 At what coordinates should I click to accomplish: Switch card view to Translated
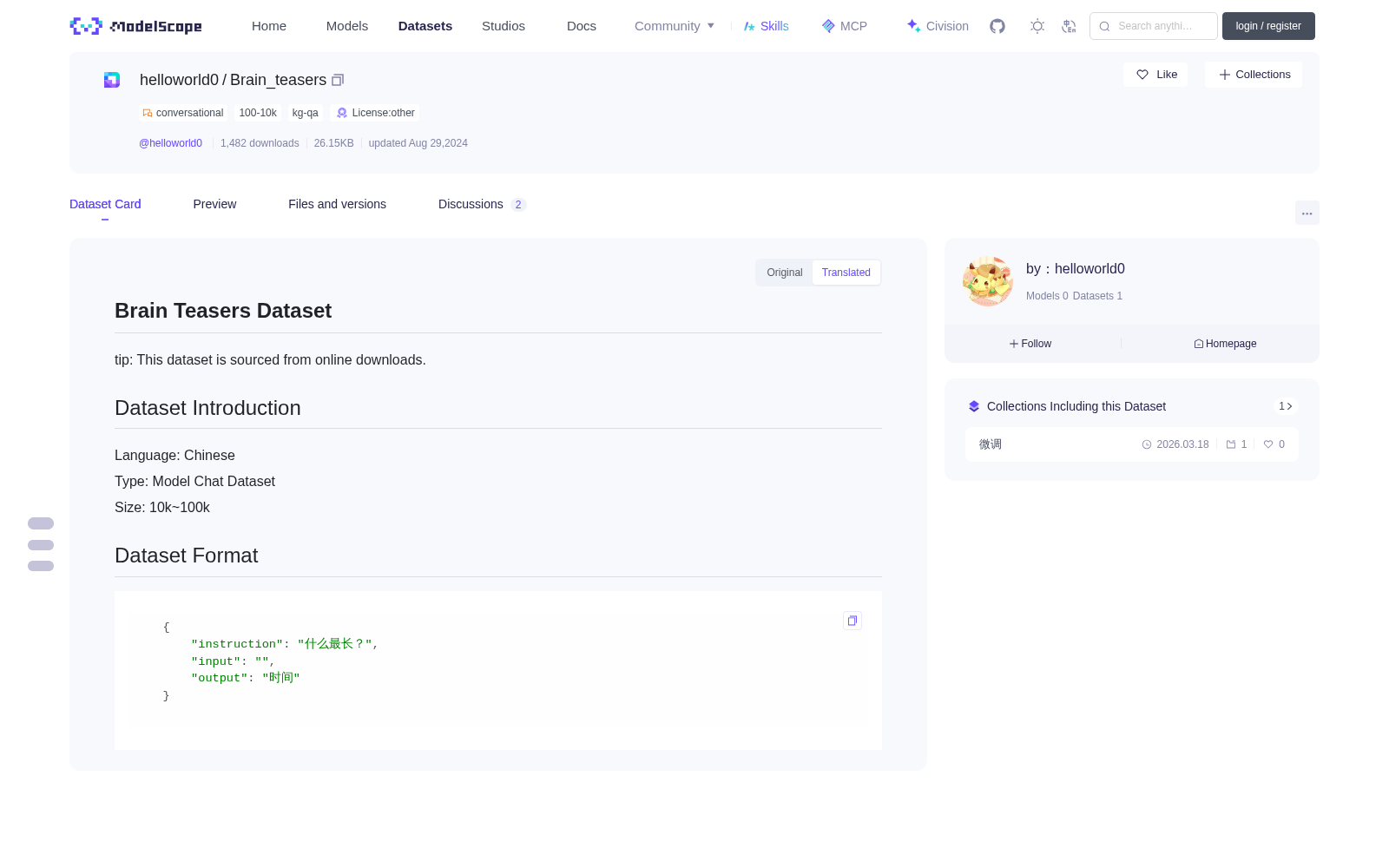tap(846, 273)
